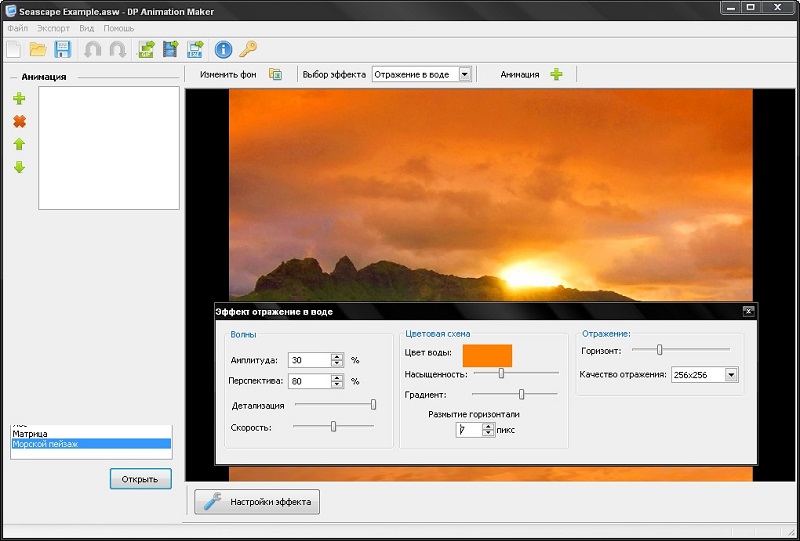Decrease Перспектива value with down arrow
Image resolution: width=800 pixels, height=541 pixels.
click(337, 384)
